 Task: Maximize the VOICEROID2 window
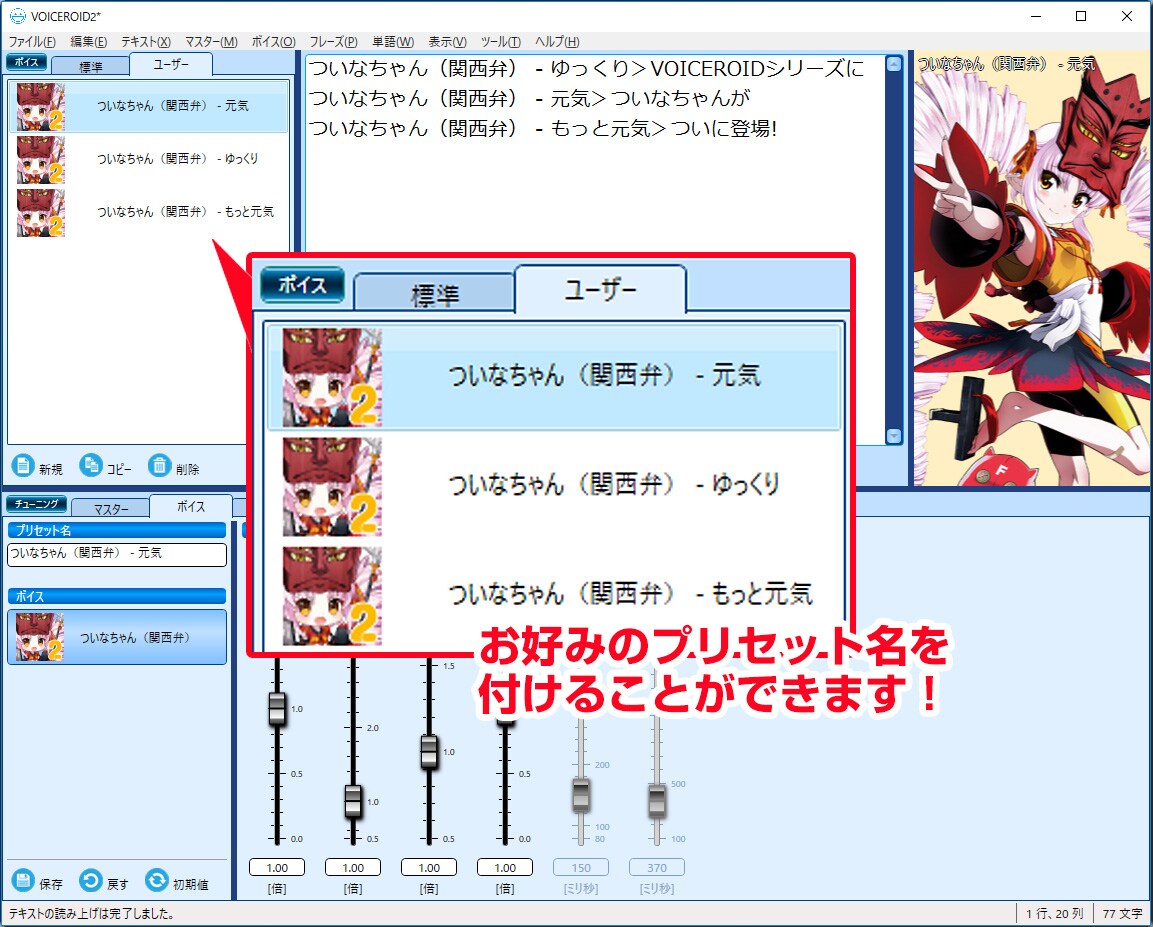[1081, 15]
